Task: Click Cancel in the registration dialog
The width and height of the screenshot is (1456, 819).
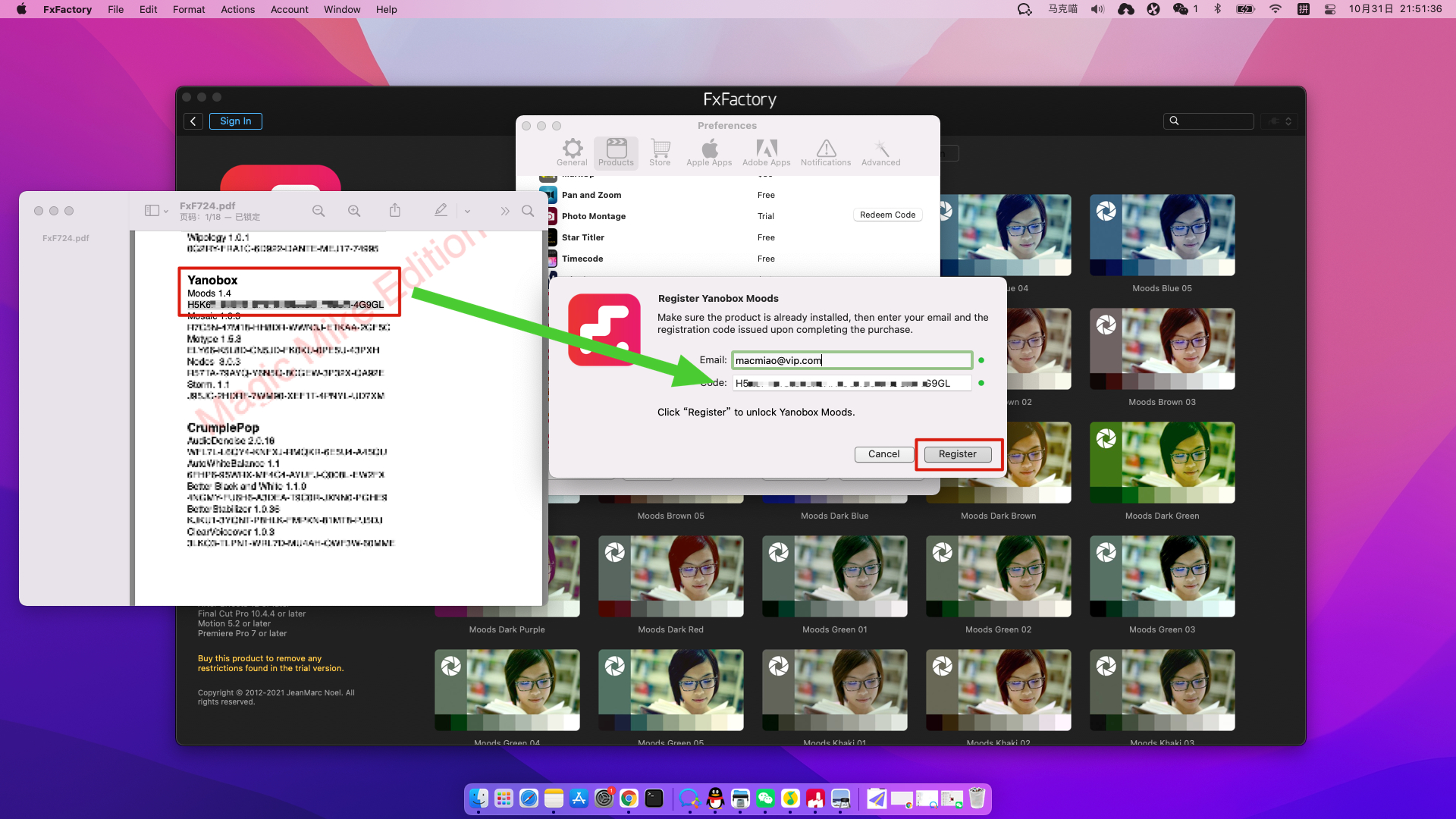Action: [883, 454]
